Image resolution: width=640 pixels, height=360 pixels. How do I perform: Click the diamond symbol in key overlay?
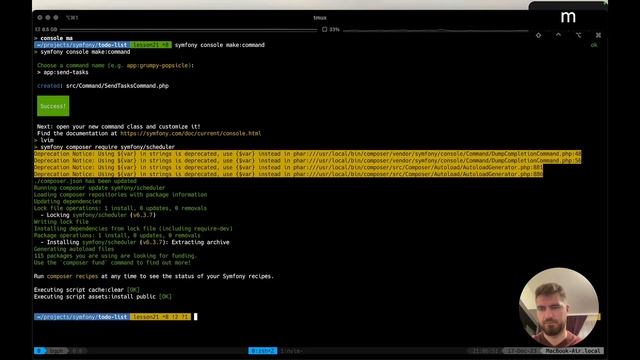coord(538,36)
